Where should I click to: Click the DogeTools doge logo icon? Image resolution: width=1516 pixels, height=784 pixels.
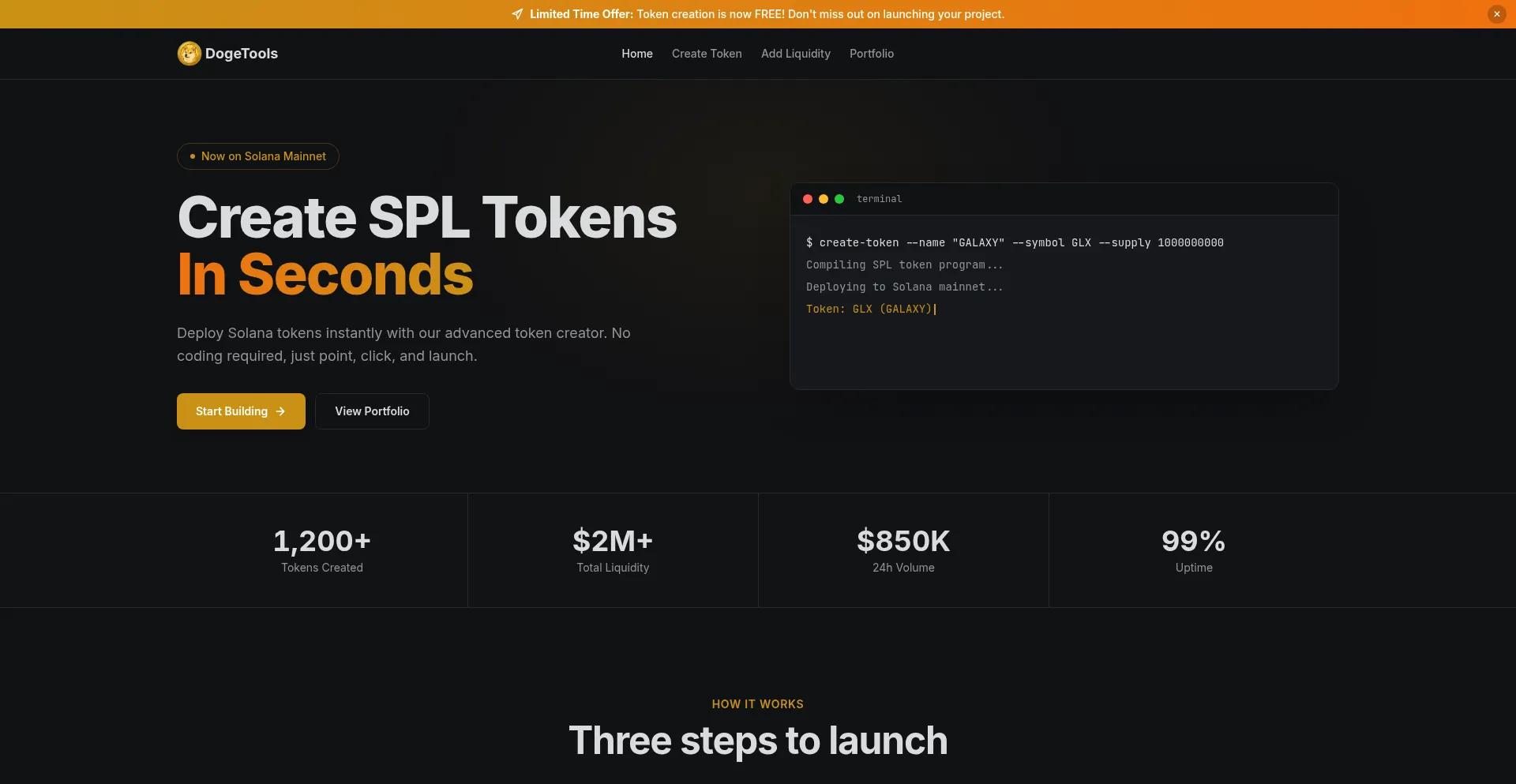189,54
